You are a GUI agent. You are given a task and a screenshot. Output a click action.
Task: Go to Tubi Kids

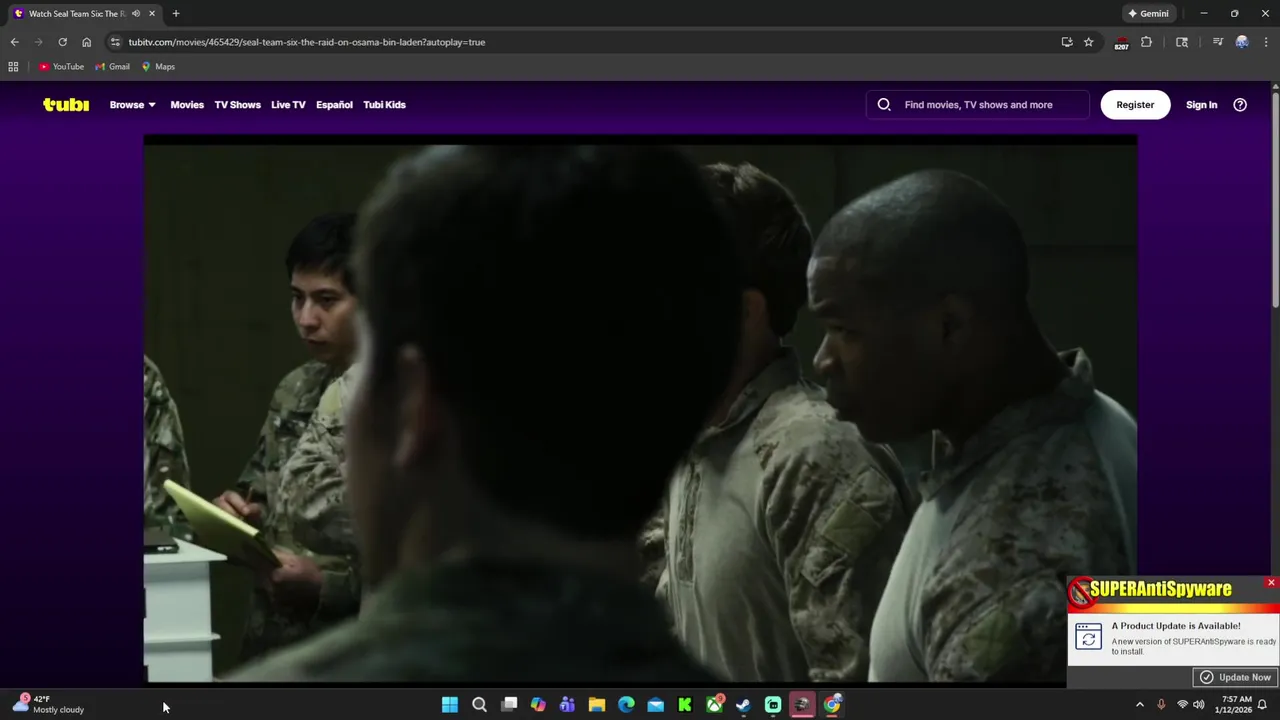(x=384, y=105)
